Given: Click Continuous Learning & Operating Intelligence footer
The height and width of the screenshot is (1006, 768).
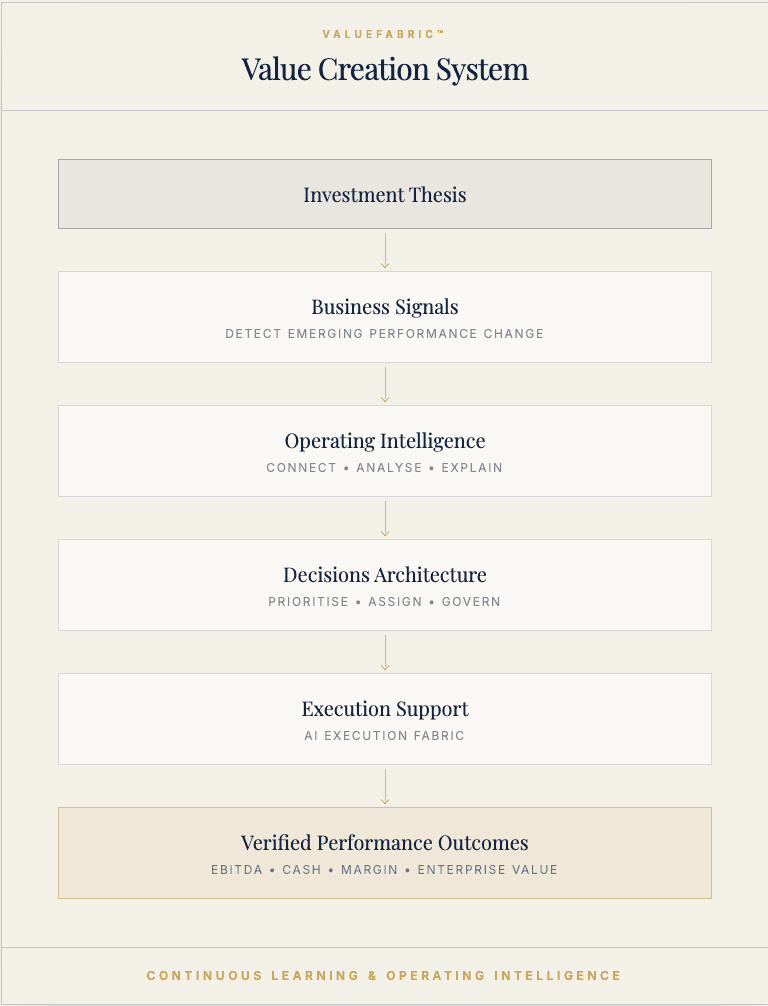Looking at the screenshot, I should 384,976.
